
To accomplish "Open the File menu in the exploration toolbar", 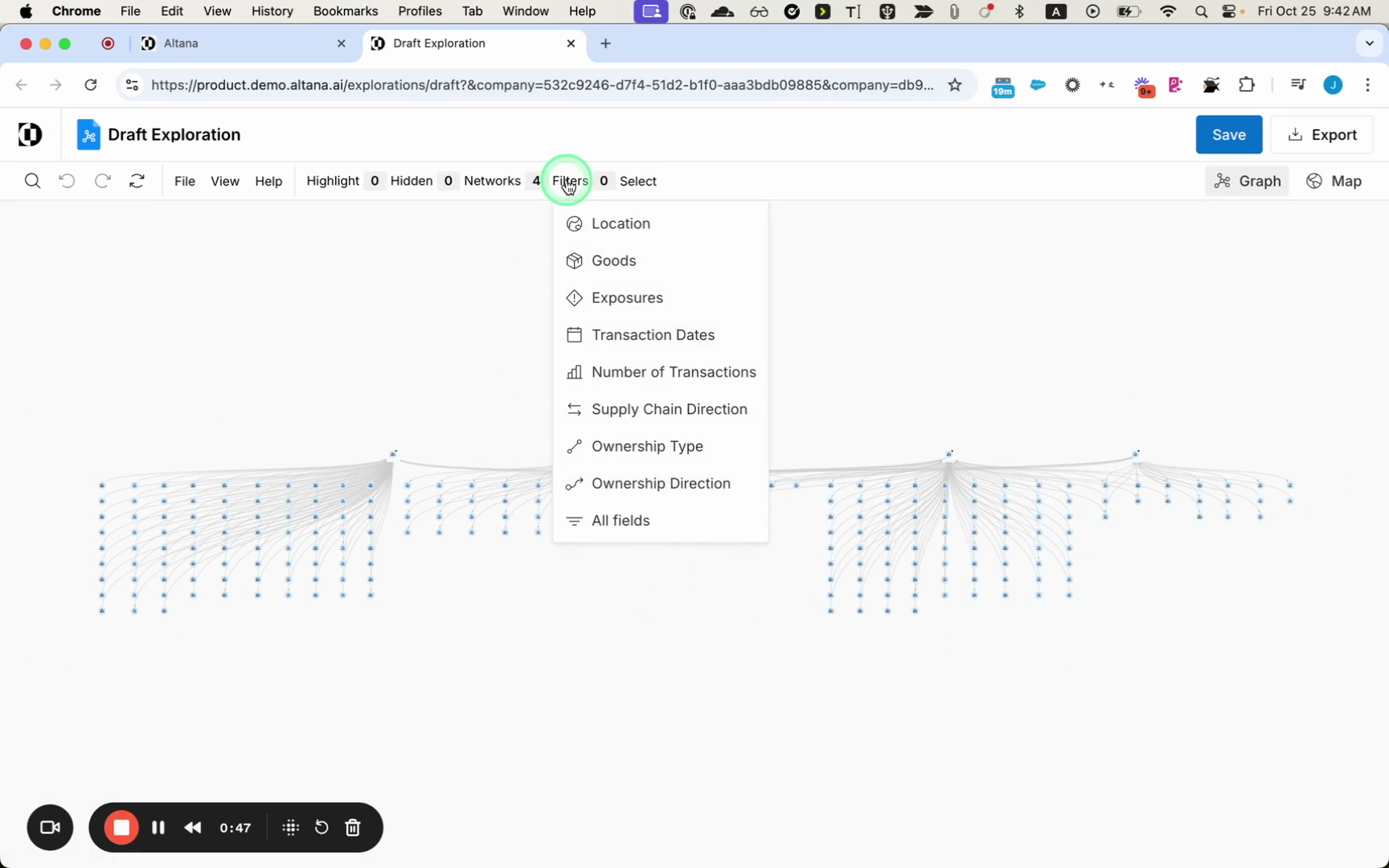I will point(184,181).
